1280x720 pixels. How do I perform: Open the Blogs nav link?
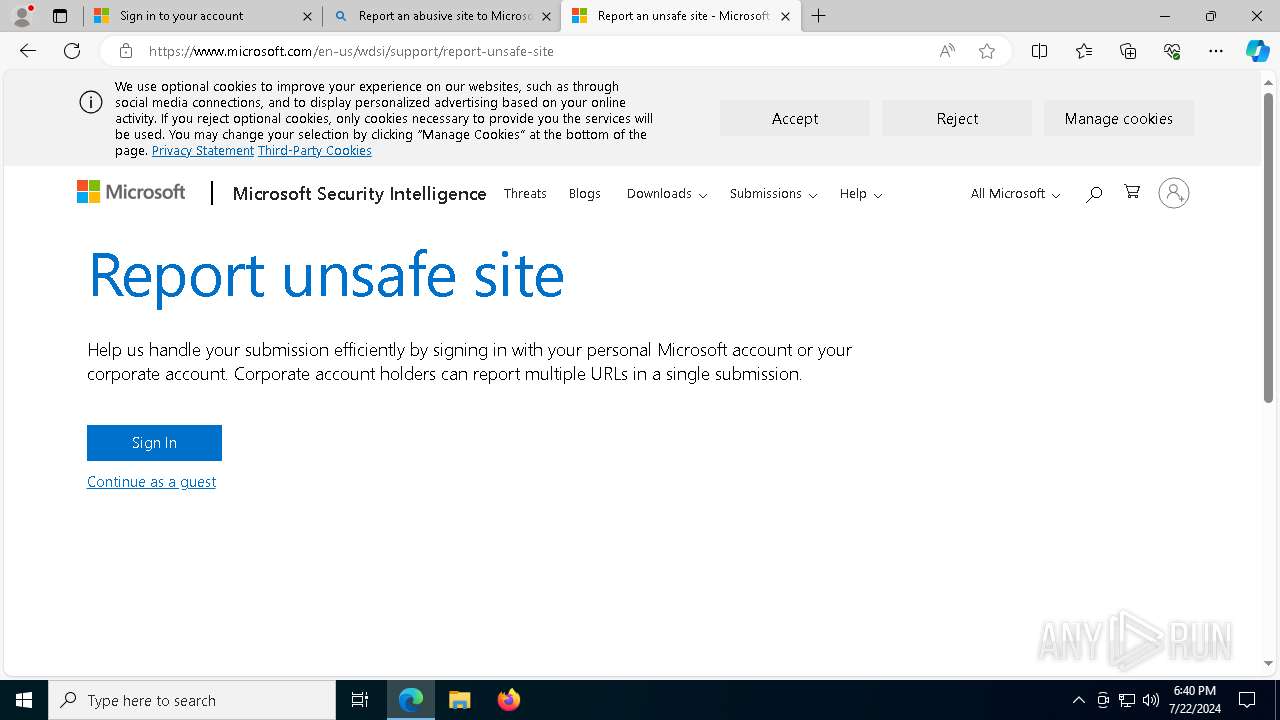click(x=585, y=193)
